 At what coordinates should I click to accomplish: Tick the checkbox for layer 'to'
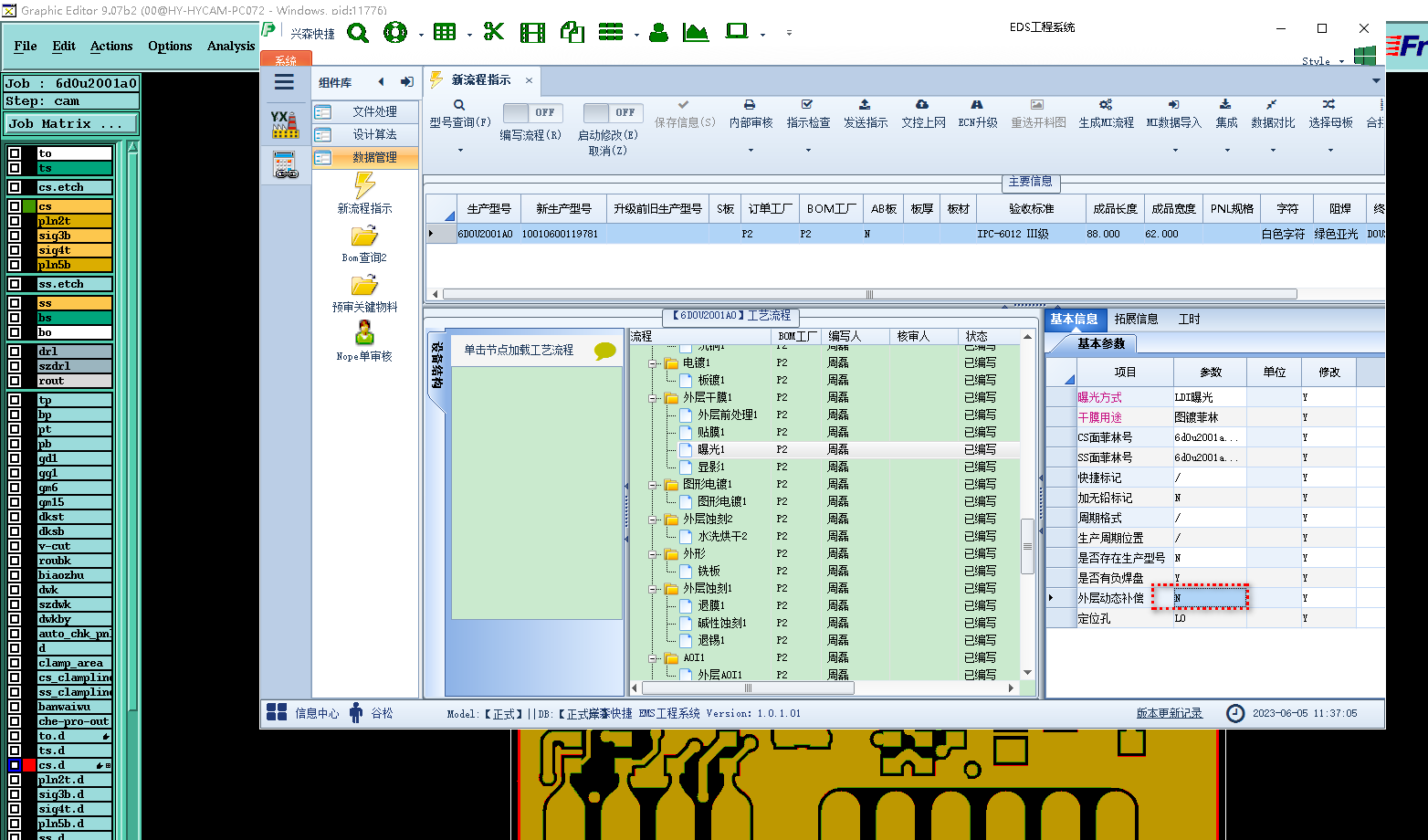[15, 153]
